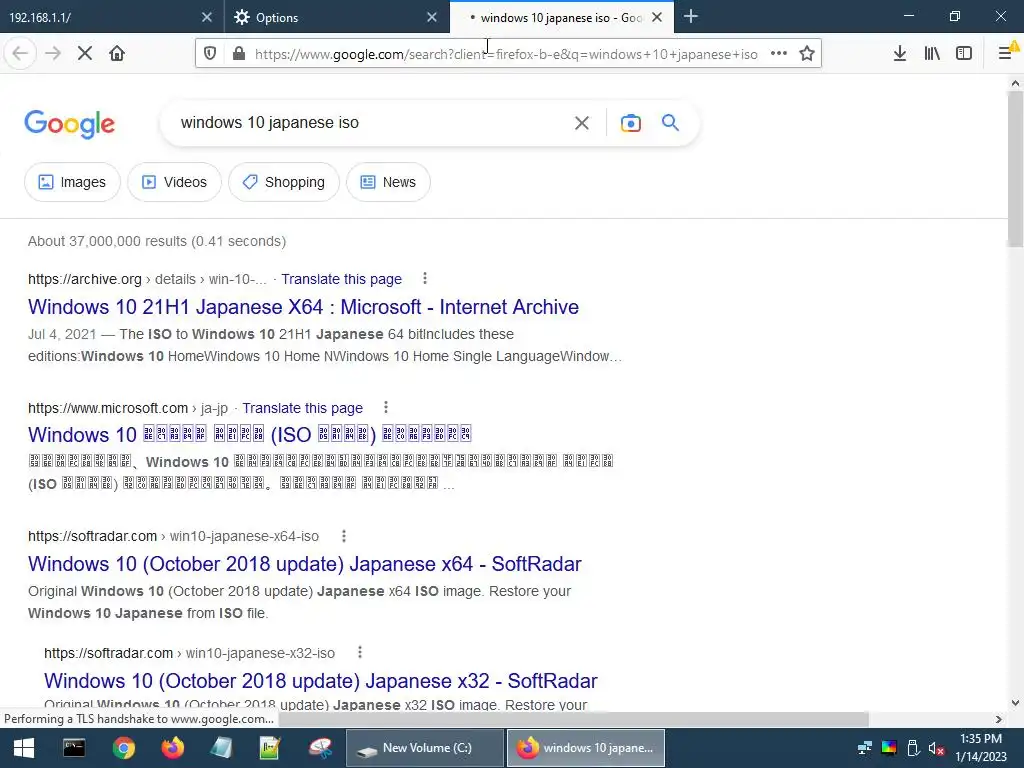Close the Options tab
1024x768 pixels.
click(432, 18)
